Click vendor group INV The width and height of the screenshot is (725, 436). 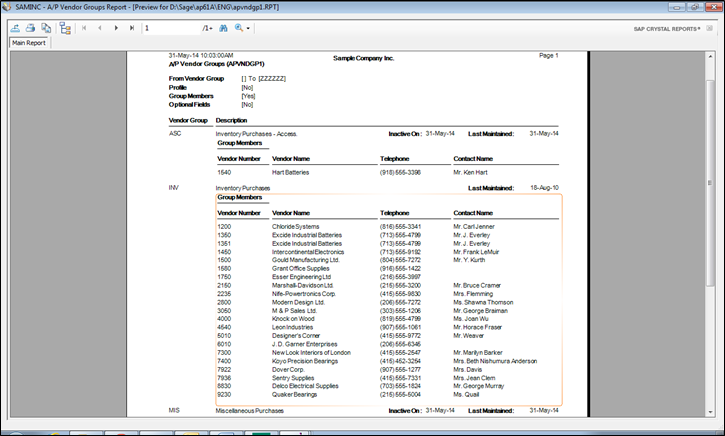click(174, 188)
